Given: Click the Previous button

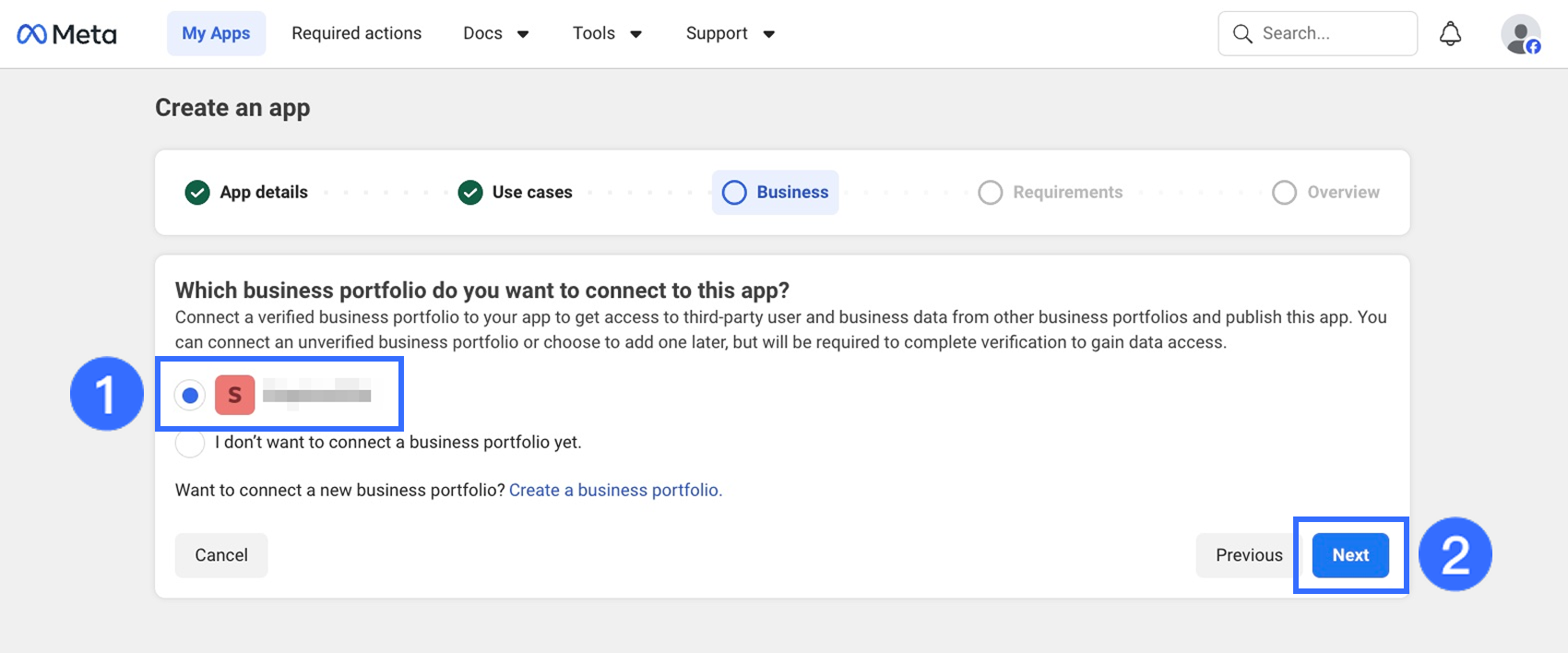Looking at the screenshot, I should pyautogui.click(x=1249, y=555).
